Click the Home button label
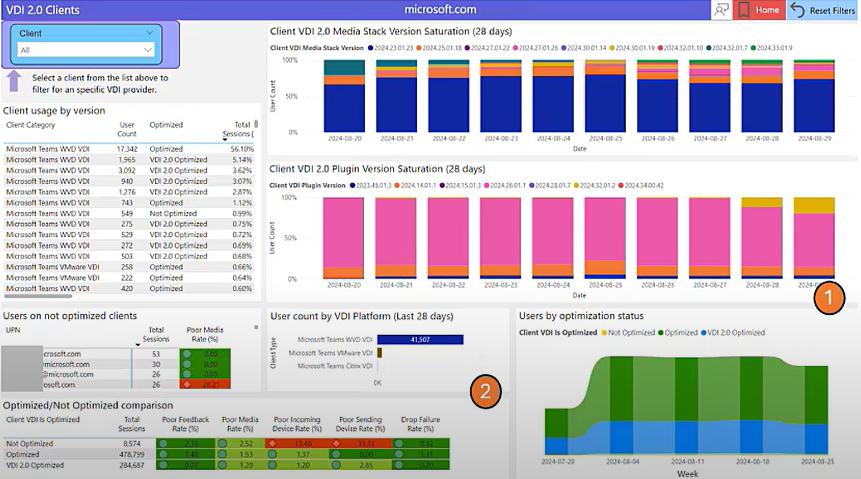This screenshot has width=861, height=479. [768, 10]
